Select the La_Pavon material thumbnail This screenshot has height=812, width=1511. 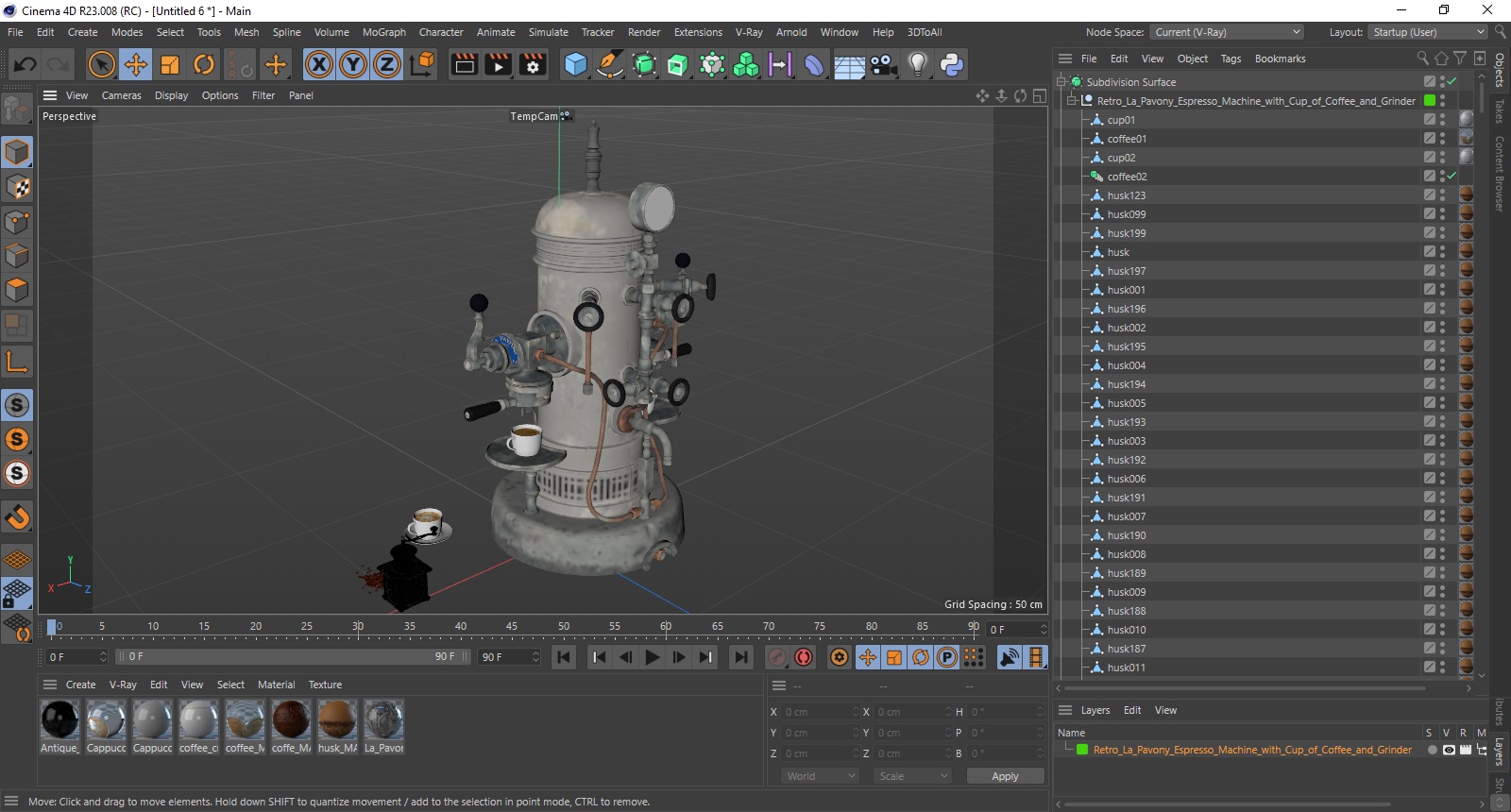pos(383,720)
